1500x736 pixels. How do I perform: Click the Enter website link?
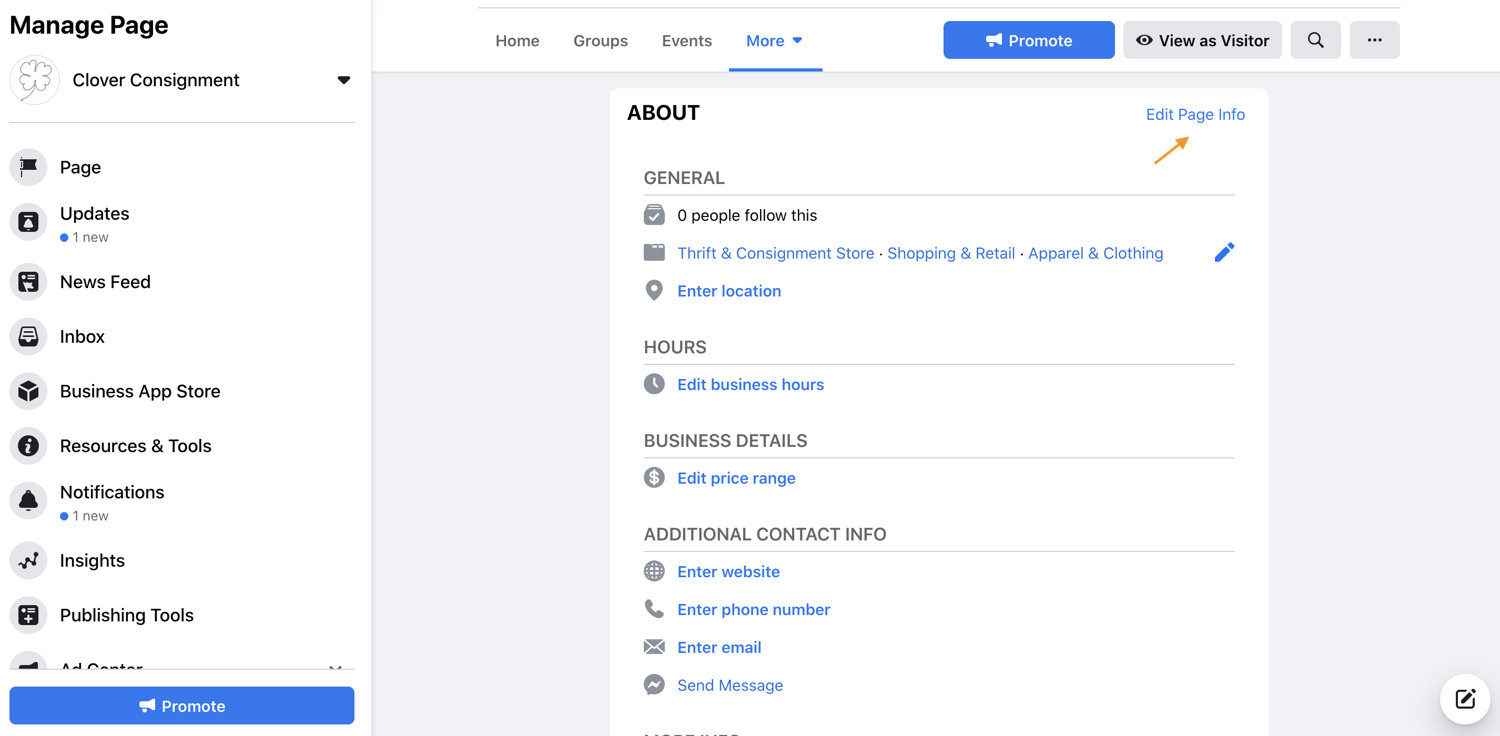pyautogui.click(x=728, y=572)
